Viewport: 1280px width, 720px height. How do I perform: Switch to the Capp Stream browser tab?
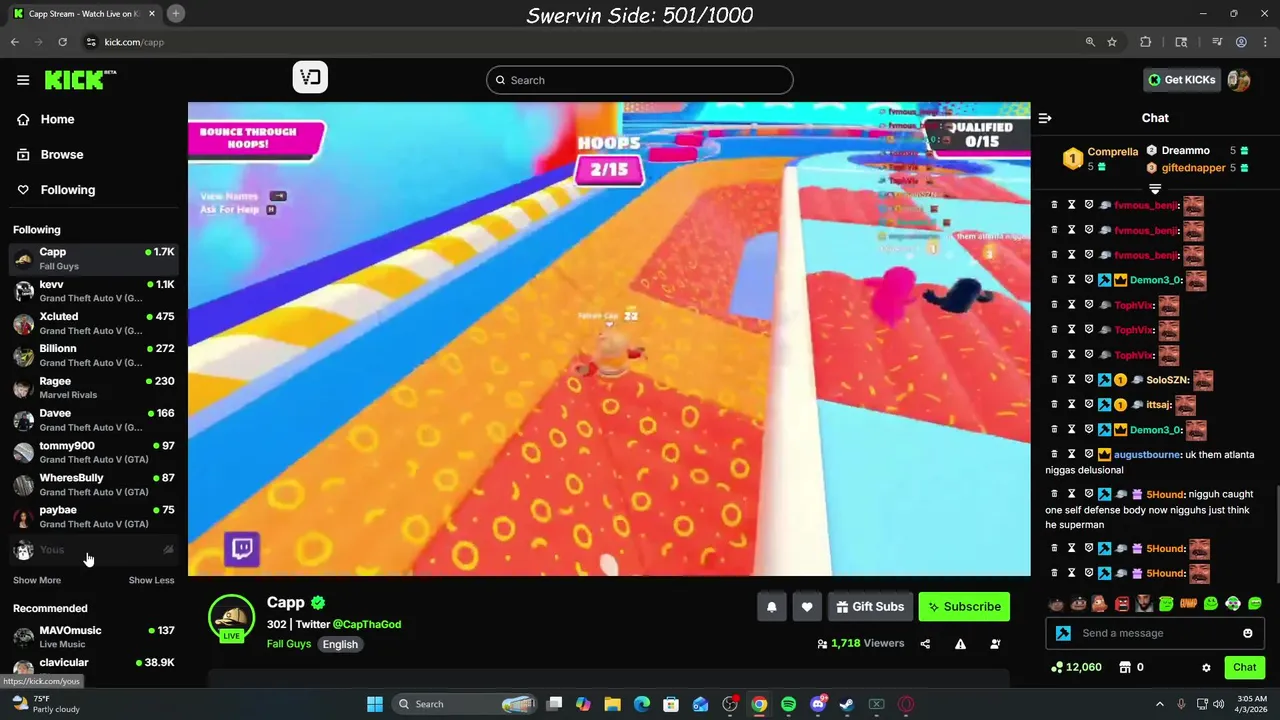84,14
